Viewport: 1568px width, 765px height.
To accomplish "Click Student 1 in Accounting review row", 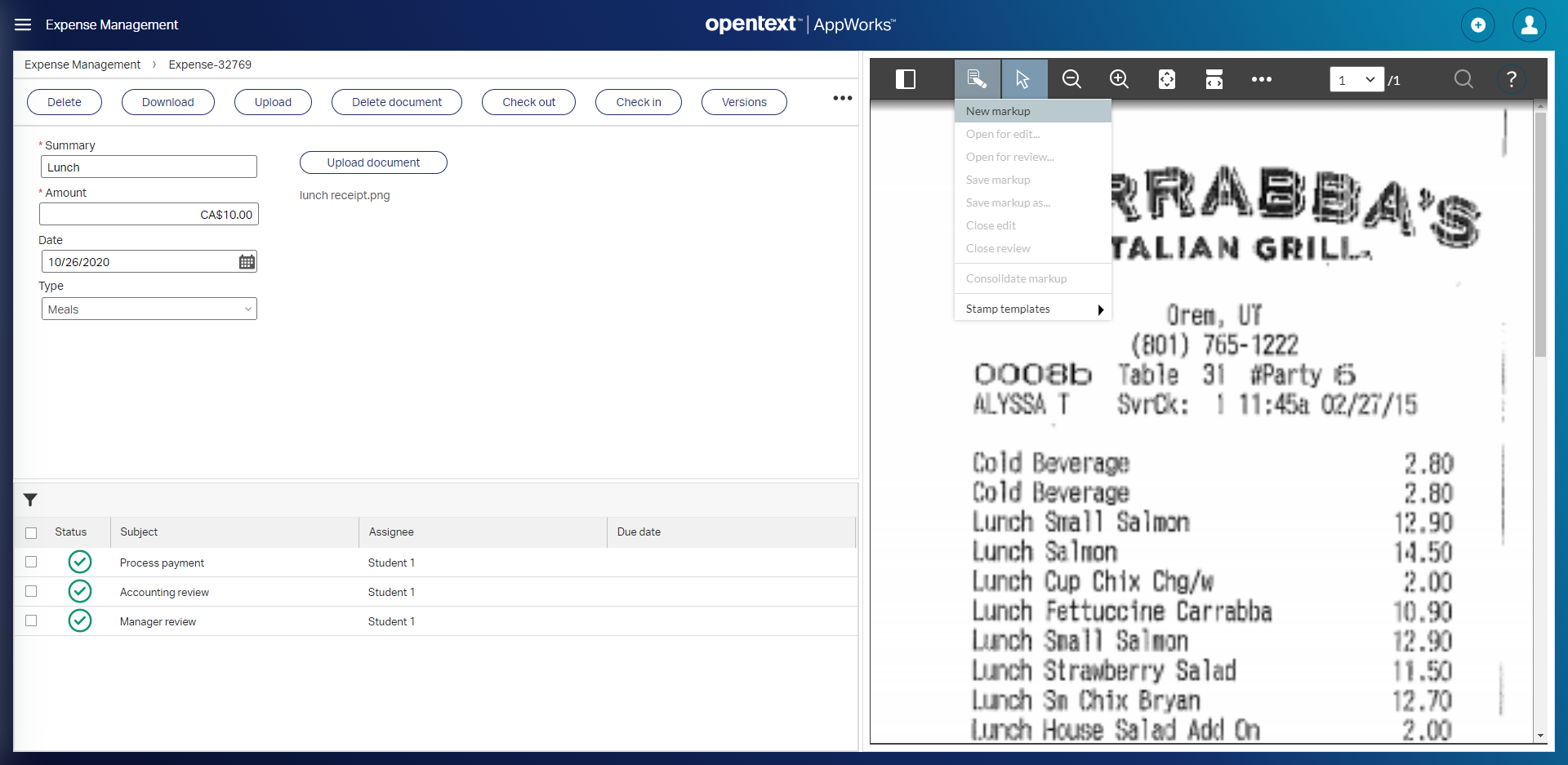I will coord(391,592).
